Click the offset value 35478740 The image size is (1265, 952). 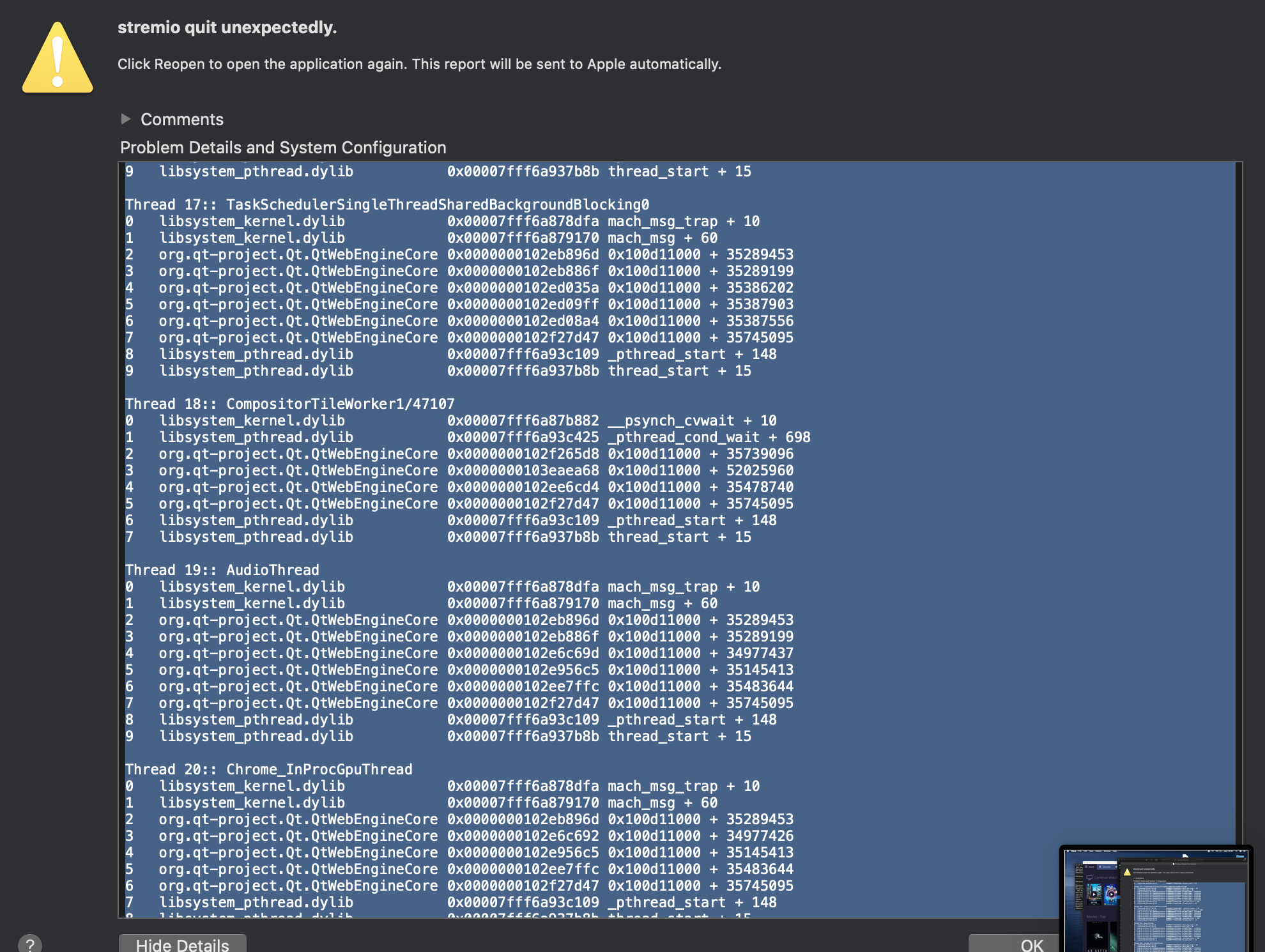[760, 487]
